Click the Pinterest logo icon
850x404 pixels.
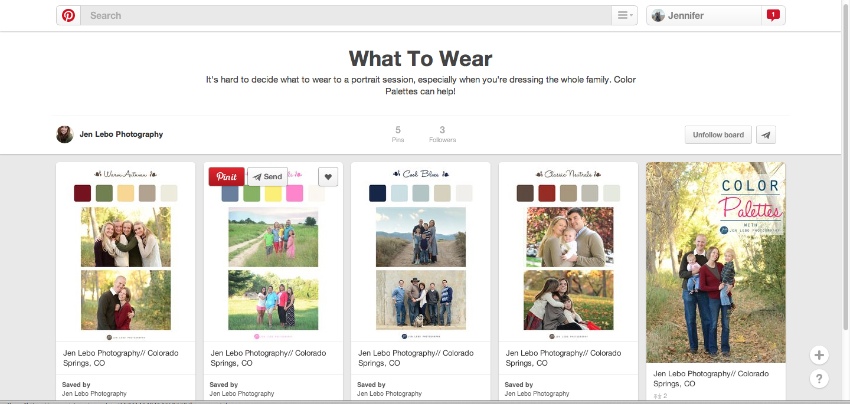pos(68,16)
